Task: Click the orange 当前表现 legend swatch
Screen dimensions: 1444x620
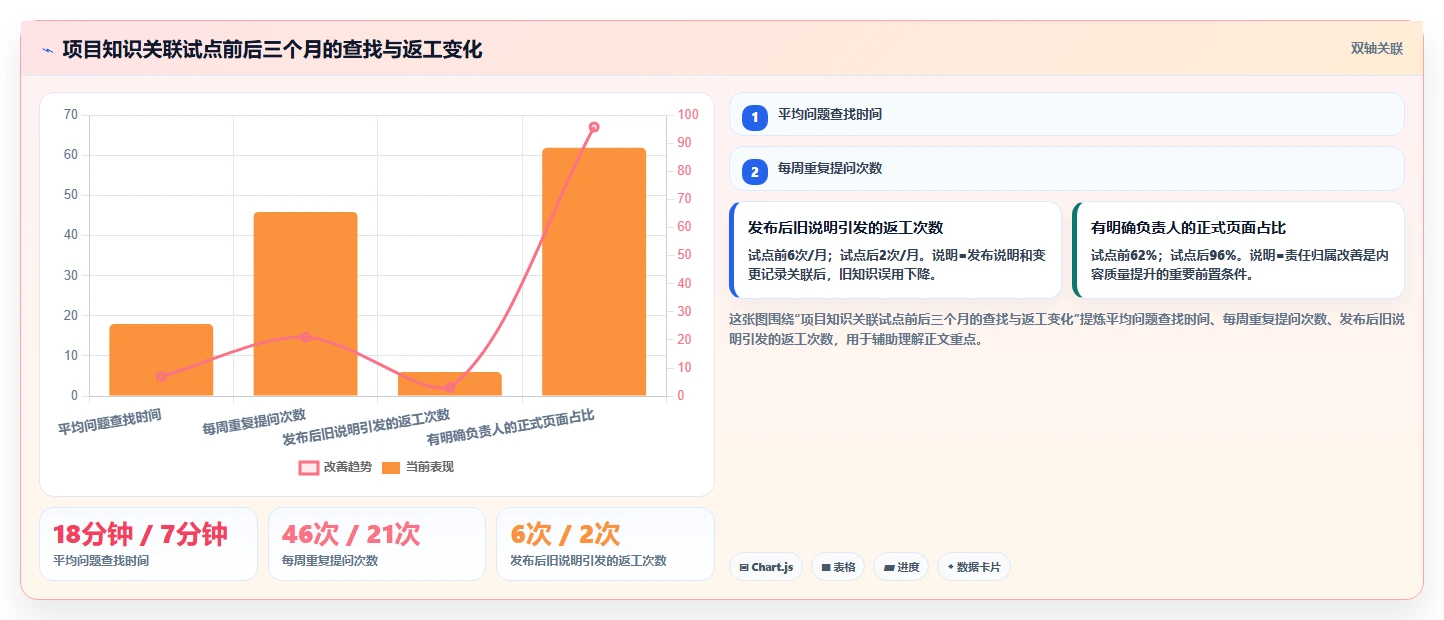Action: 391,467
